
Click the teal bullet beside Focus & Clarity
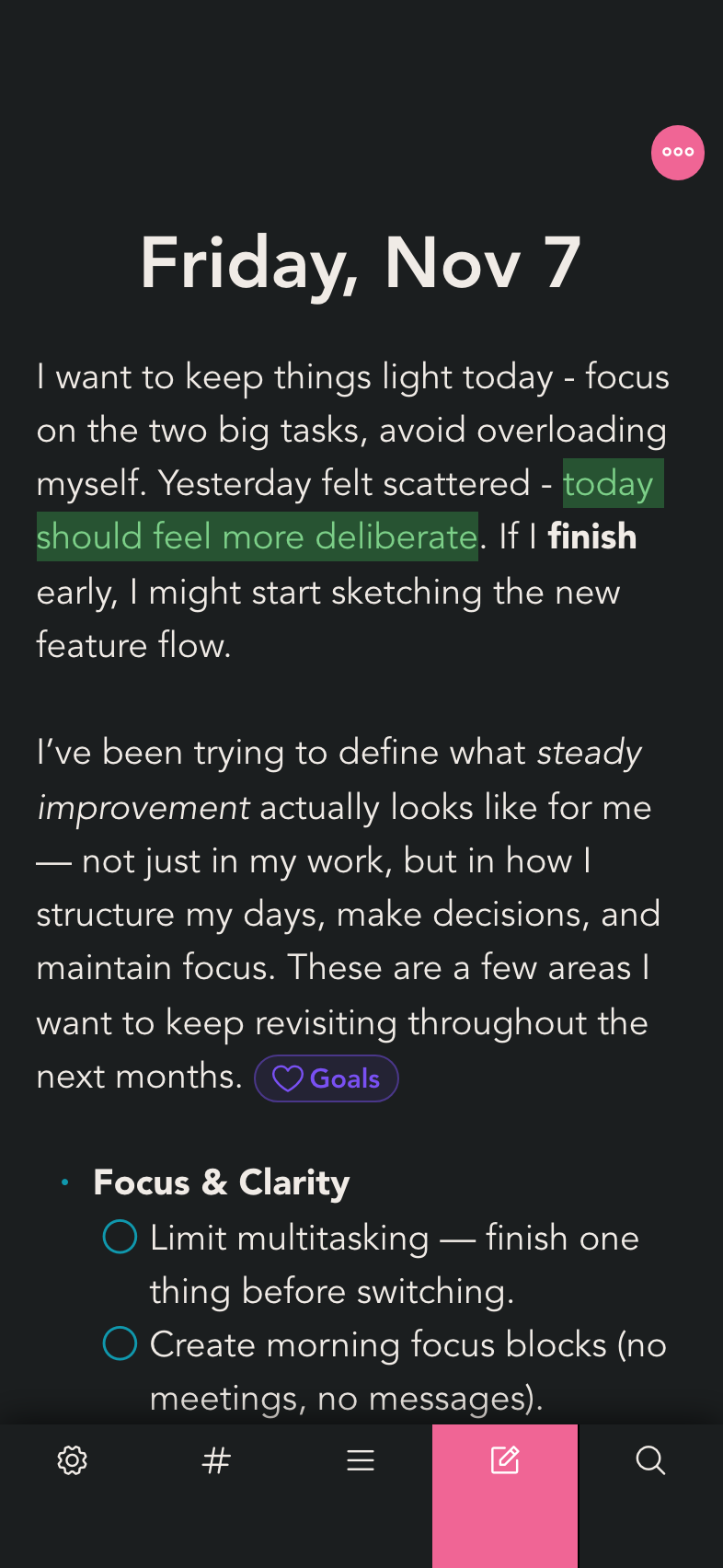tap(64, 1182)
